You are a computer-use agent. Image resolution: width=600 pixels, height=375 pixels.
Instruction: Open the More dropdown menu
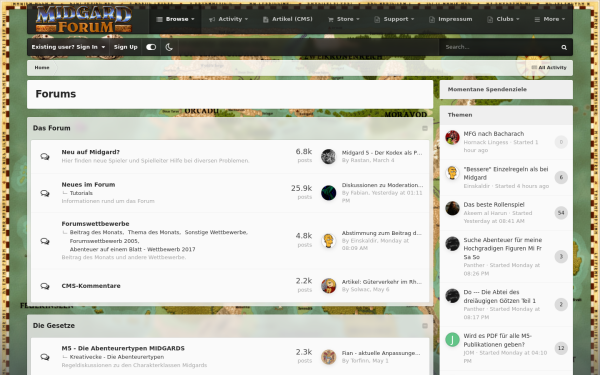[x=549, y=19]
